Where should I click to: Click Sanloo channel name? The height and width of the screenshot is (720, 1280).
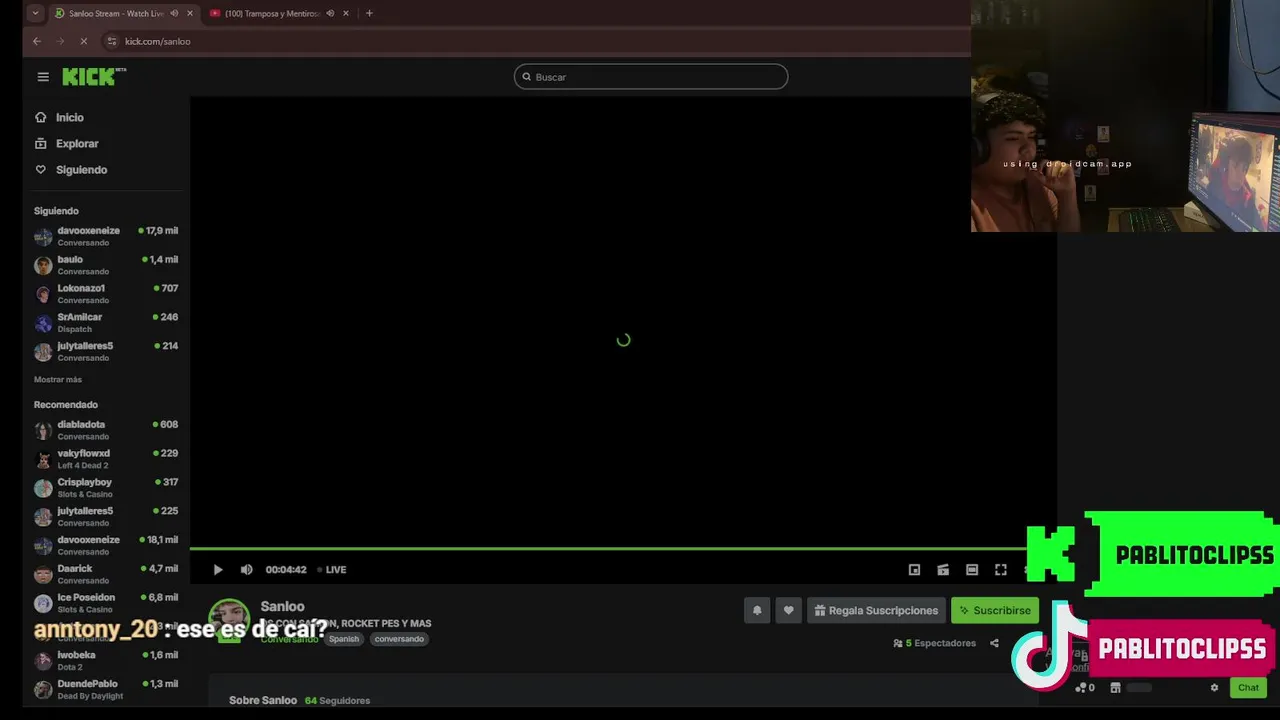[282, 607]
